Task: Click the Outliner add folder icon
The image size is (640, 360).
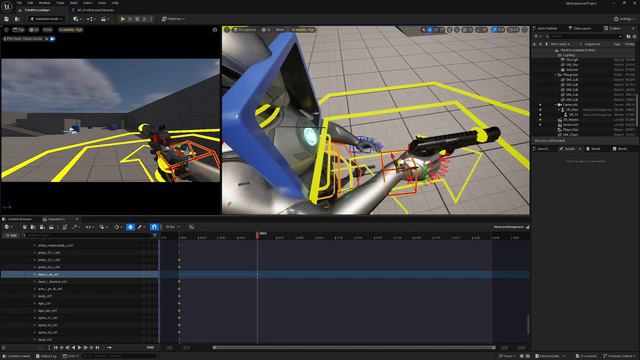Action: click(628, 36)
